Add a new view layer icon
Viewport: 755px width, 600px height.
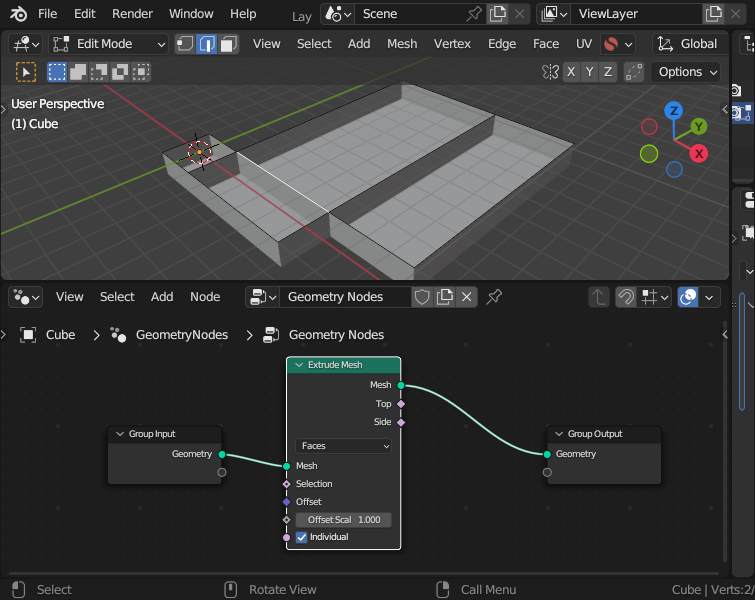(x=714, y=14)
